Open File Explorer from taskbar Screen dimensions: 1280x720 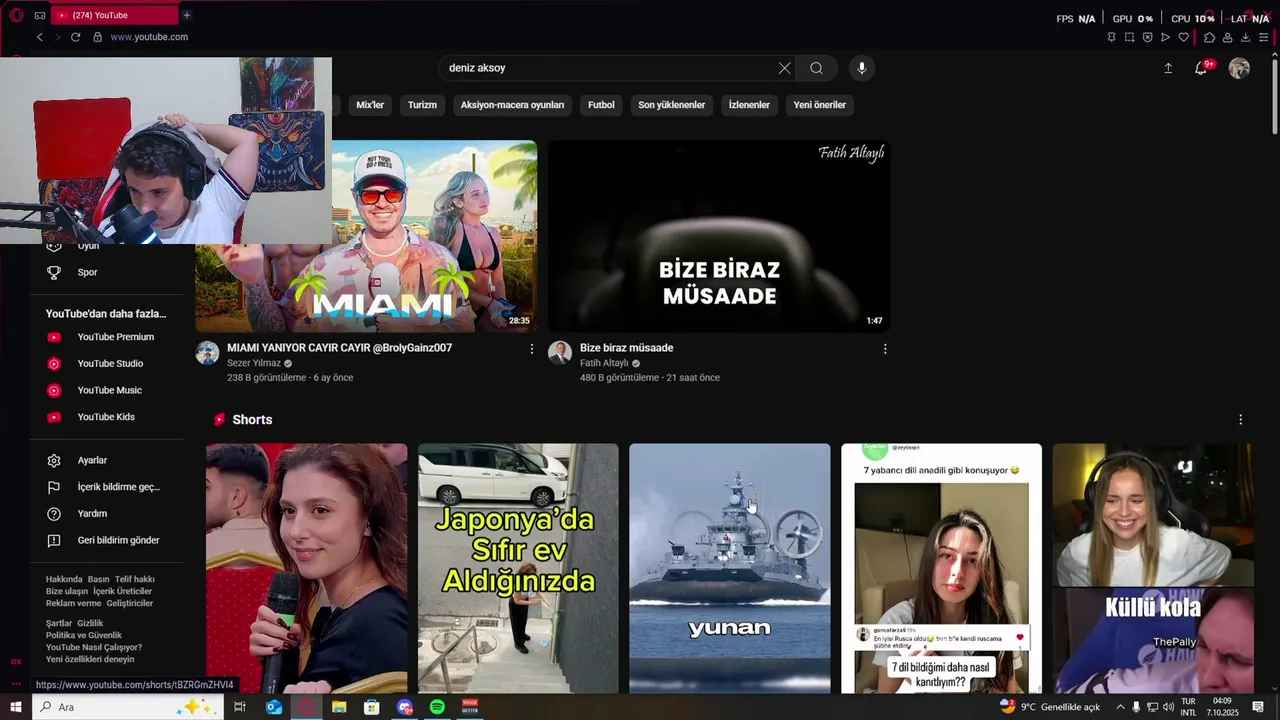click(x=339, y=707)
